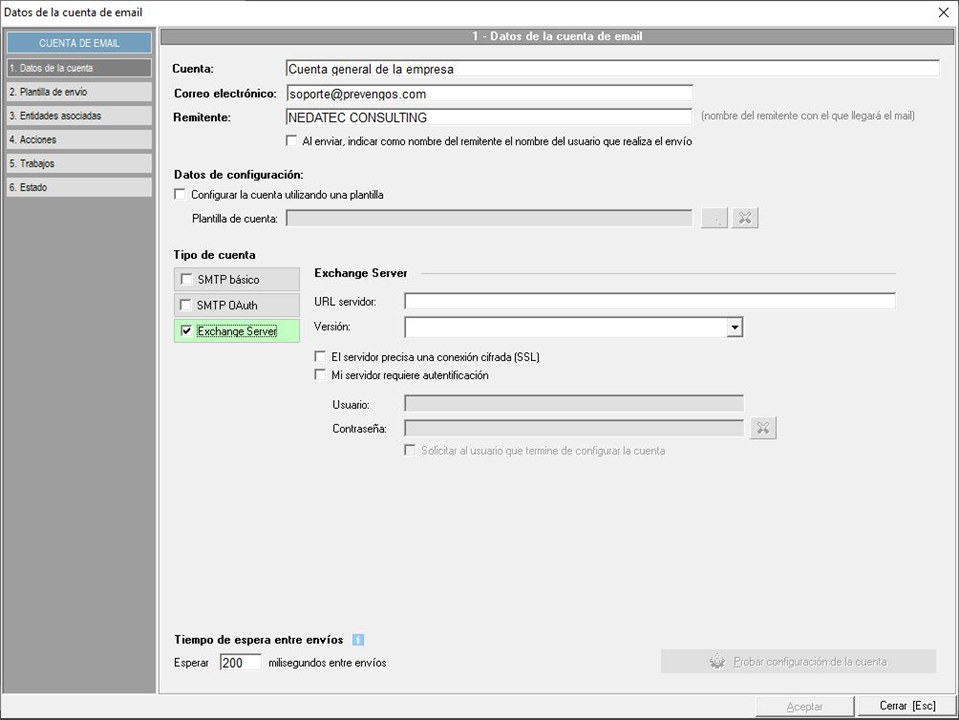Viewport: 959px width, 720px height.
Task: Click the Esperar milliseconds input box
Action: pyautogui.click(x=239, y=663)
